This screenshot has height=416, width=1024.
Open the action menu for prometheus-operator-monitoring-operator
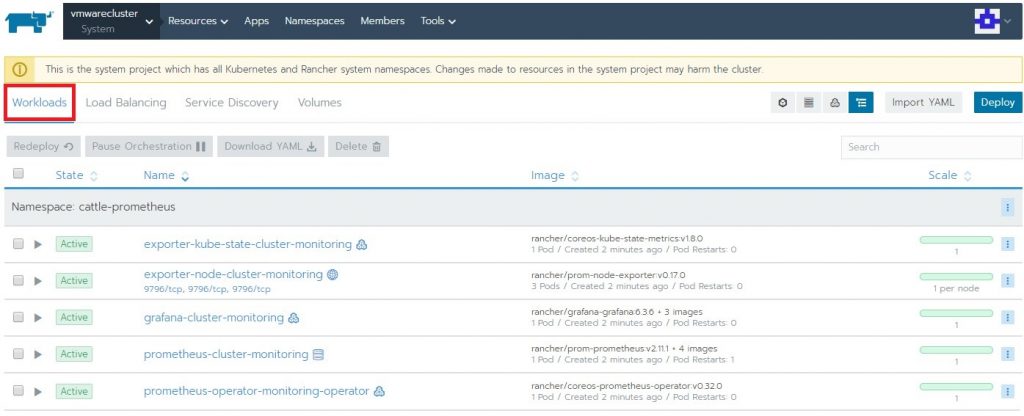pyautogui.click(x=1007, y=391)
